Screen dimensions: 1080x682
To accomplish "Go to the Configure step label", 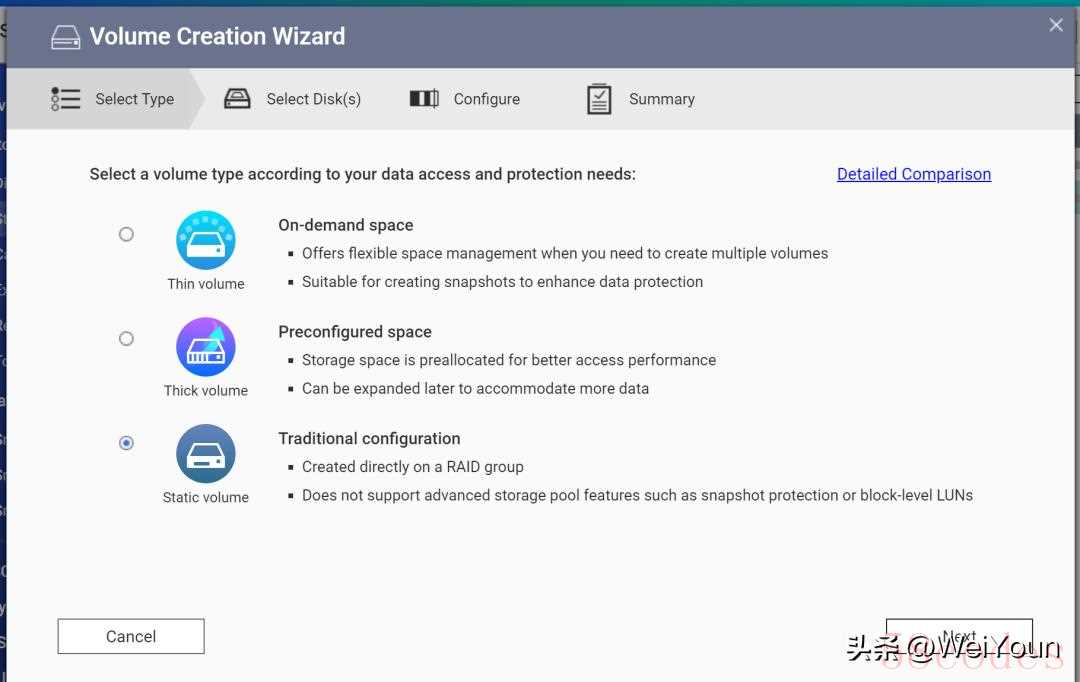I will [x=486, y=99].
